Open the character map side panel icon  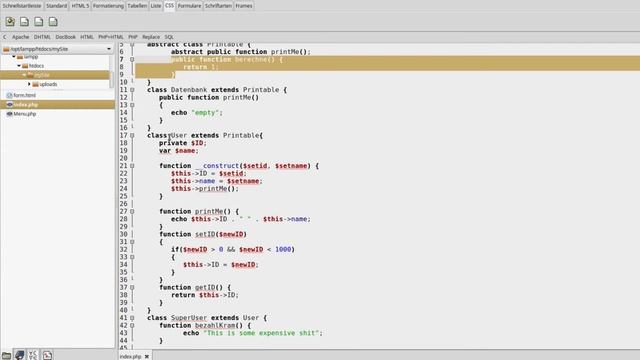33,355
